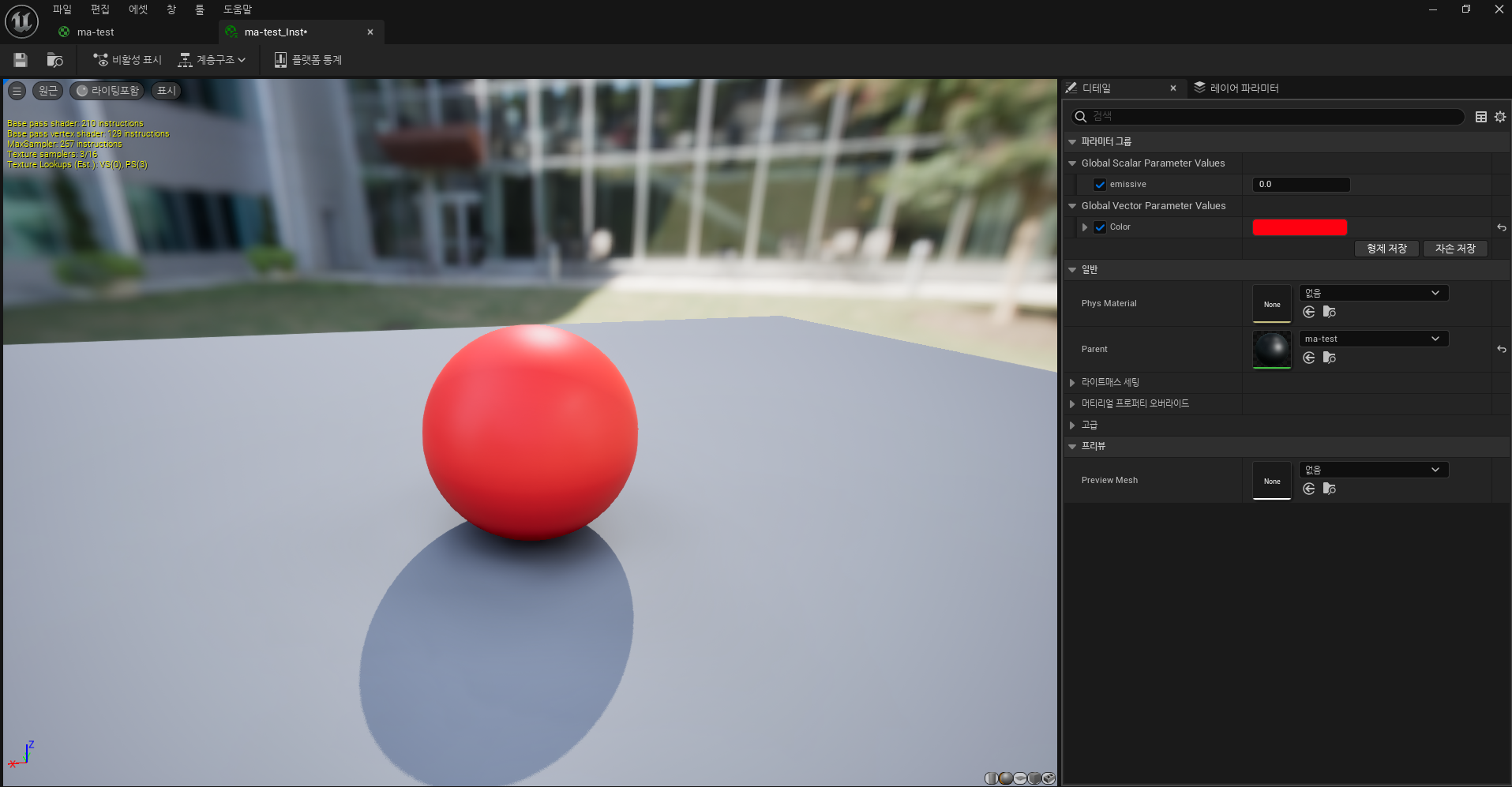This screenshot has height=787, width=1512.
Task: Click the Parent ma-test material thumbnail
Action: [1272, 350]
